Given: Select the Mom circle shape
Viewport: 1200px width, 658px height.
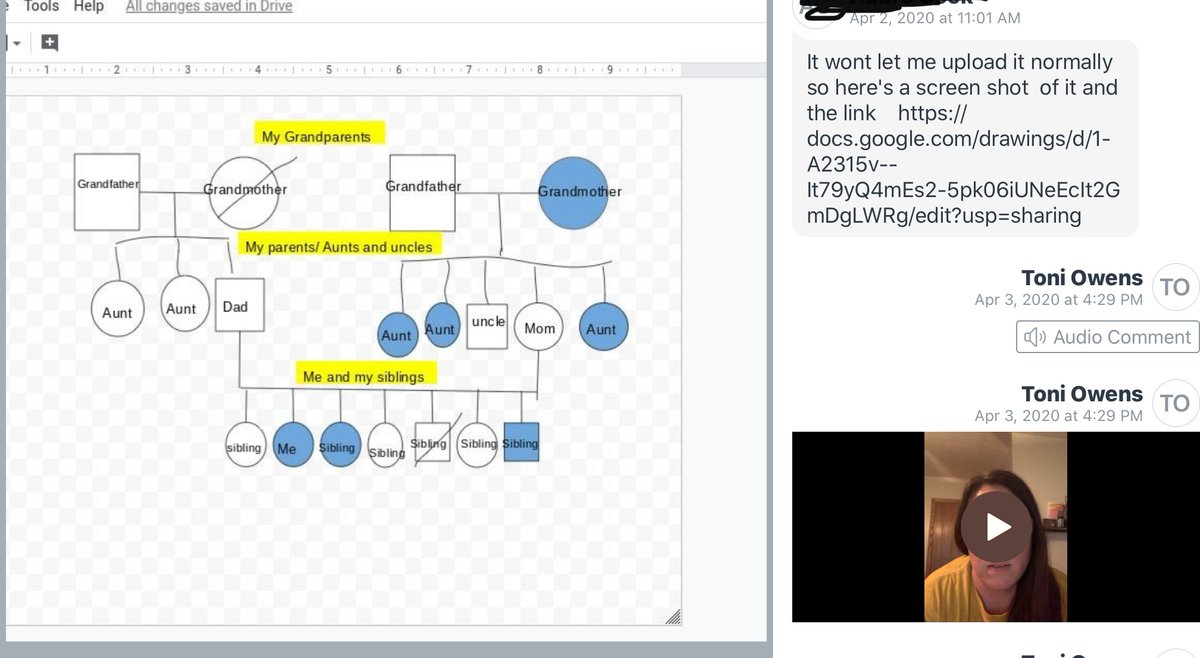Looking at the screenshot, I should [539, 327].
